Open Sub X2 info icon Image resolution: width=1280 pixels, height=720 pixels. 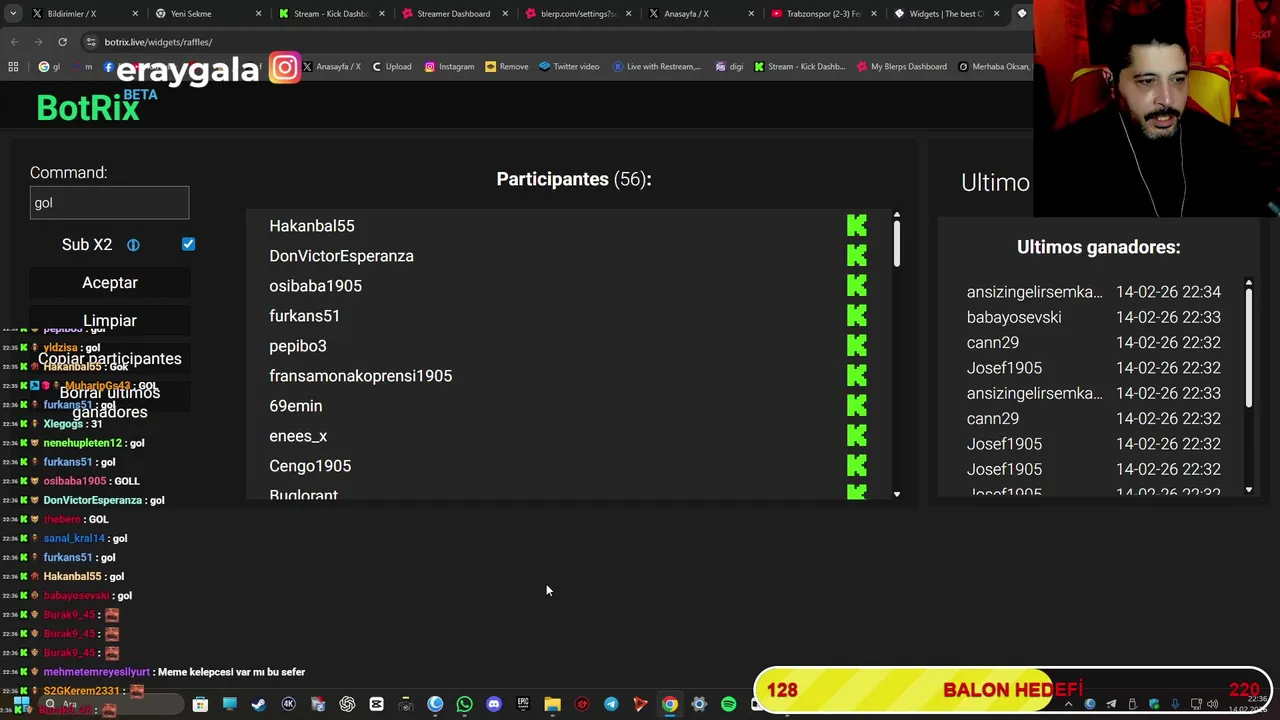pos(133,245)
